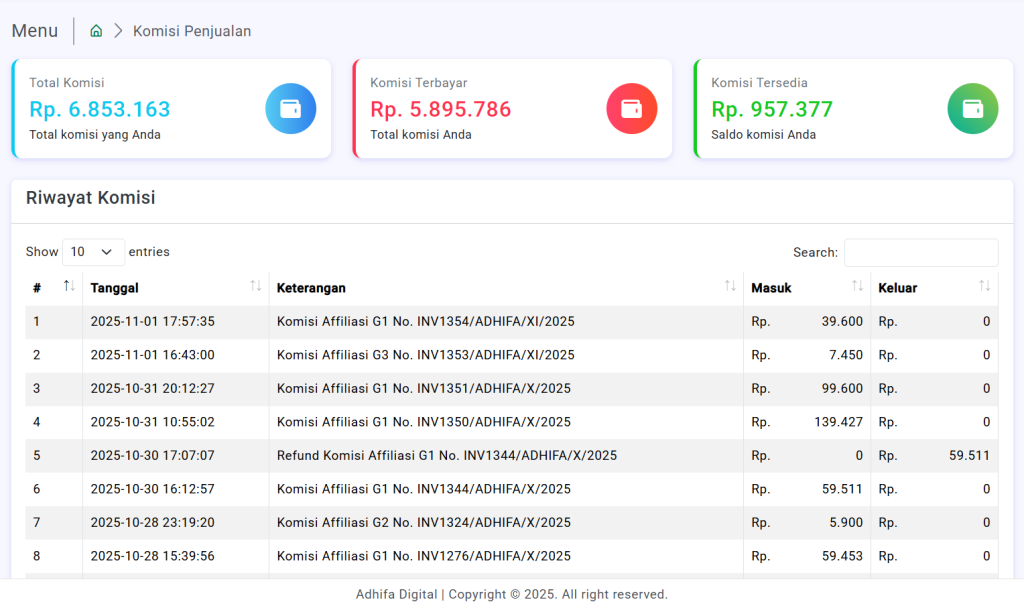The width and height of the screenshot is (1024, 606).
Task: Click the red Komisi Terbayar wallet icon
Action: click(x=631, y=109)
